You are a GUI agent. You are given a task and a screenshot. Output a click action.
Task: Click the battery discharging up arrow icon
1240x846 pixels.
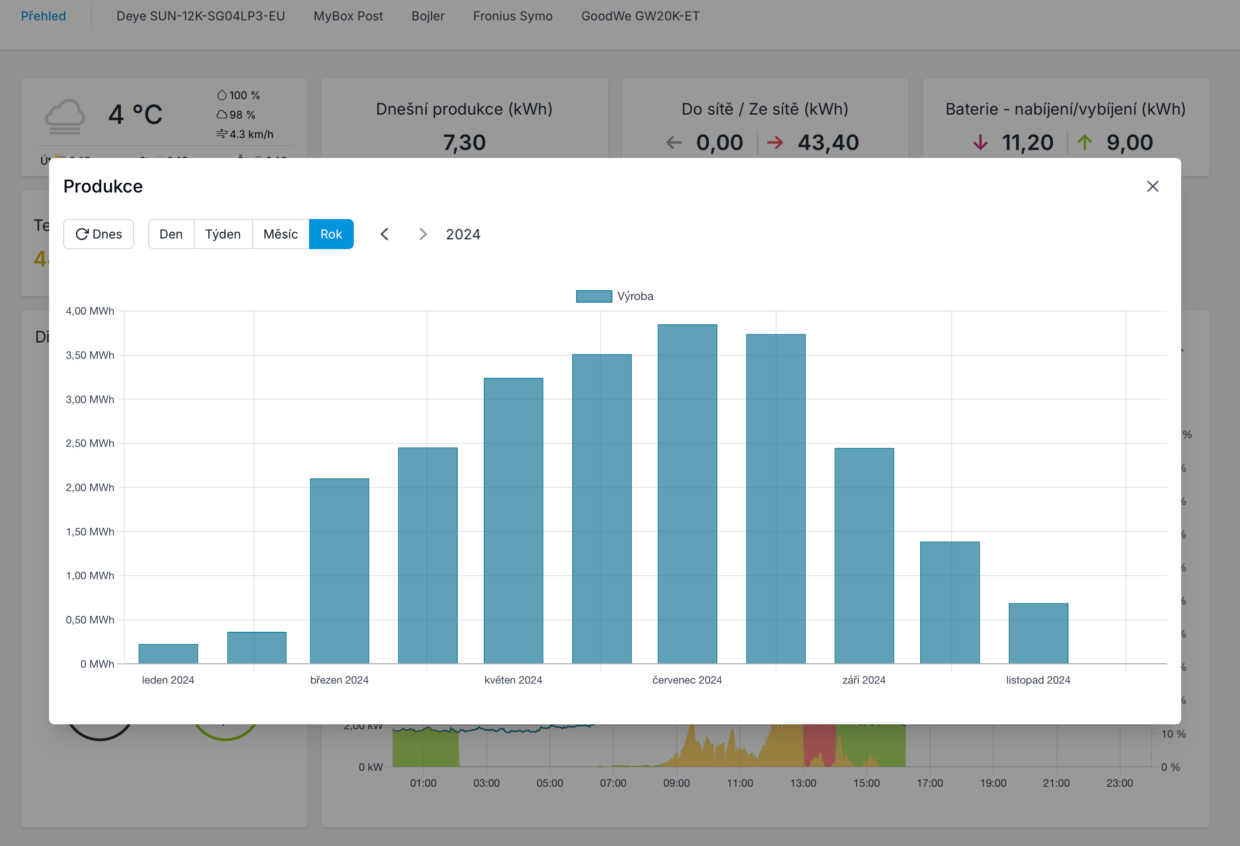coord(1085,143)
